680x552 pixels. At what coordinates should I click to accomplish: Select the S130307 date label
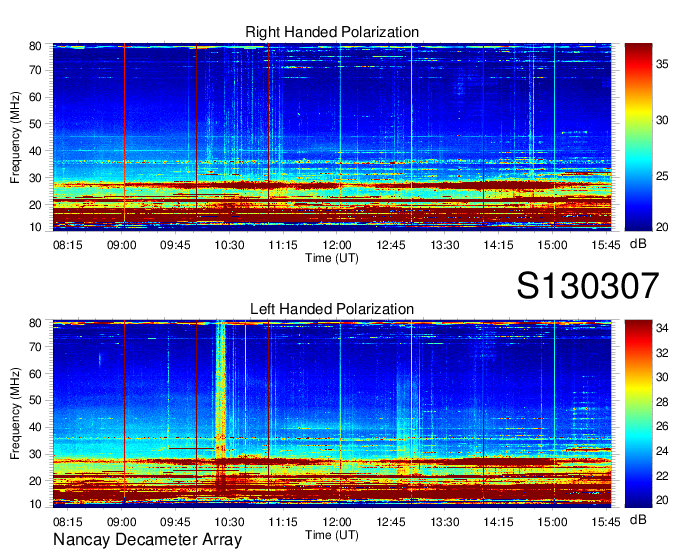(588, 285)
